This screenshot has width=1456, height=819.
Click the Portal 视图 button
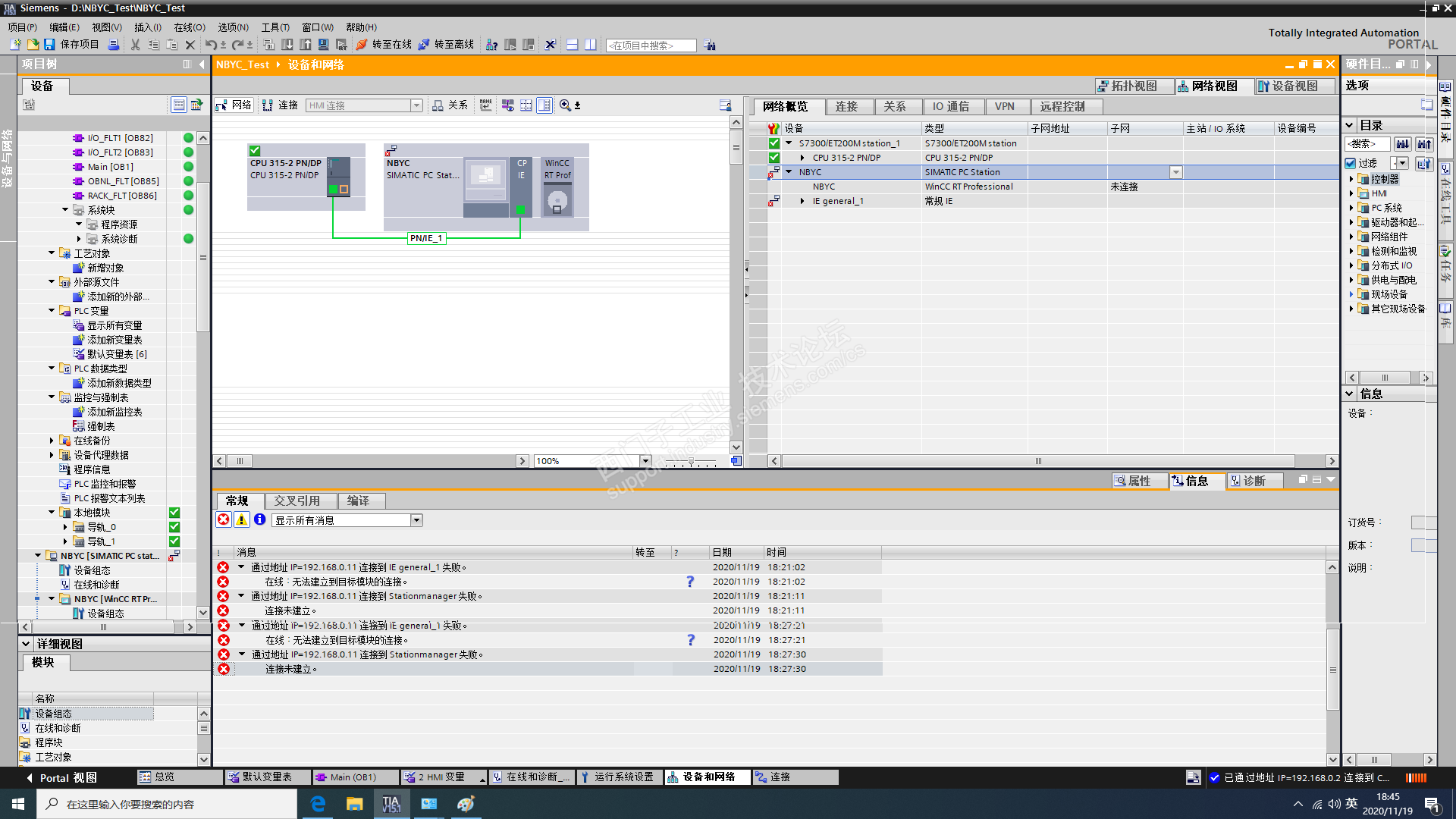point(61,777)
